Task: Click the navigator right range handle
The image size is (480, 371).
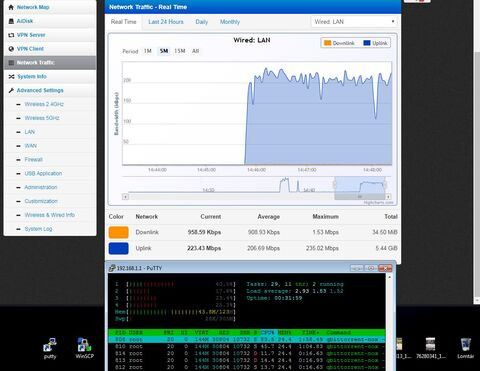Action: [x=385, y=184]
